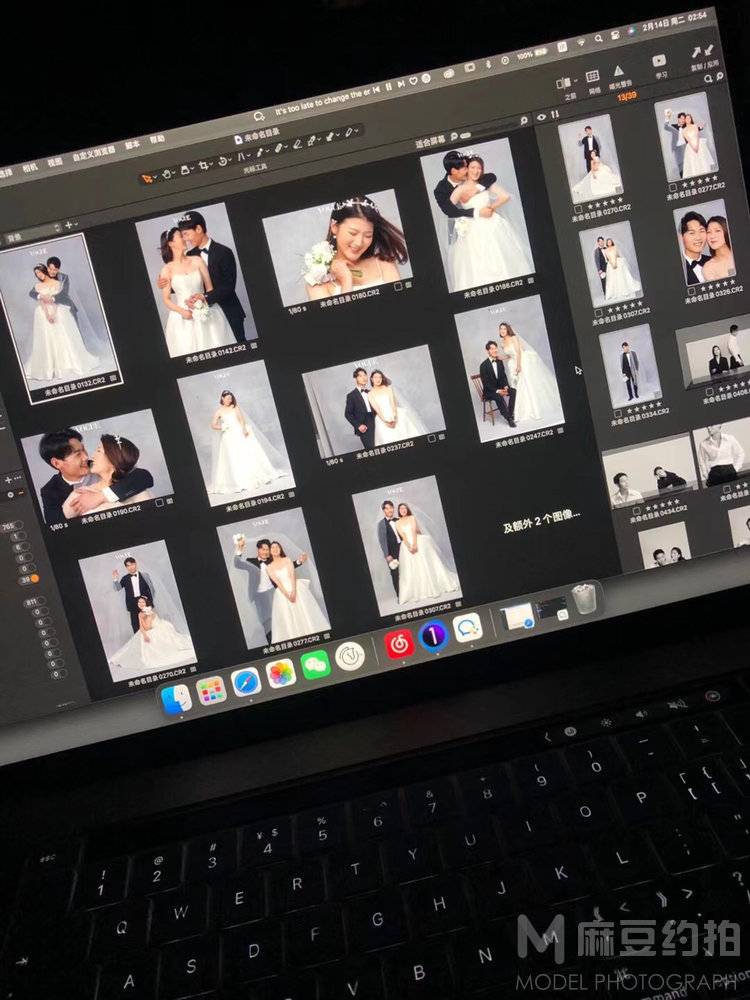Open Finder in the Dock
This screenshot has height=1000, width=750.
[x=176, y=698]
